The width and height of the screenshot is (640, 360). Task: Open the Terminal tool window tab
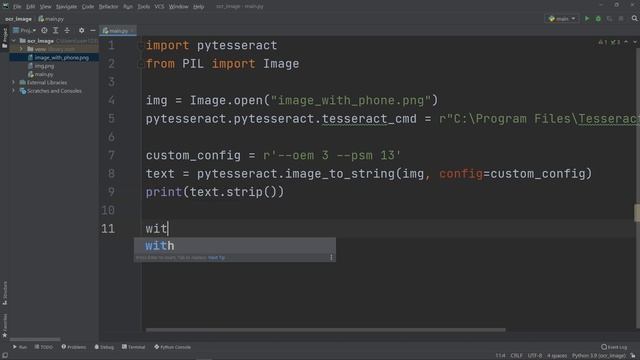(x=133, y=347)
